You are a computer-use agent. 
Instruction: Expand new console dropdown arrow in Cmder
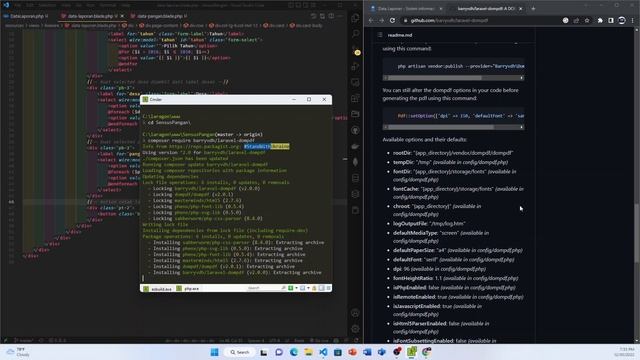point(296,288)
